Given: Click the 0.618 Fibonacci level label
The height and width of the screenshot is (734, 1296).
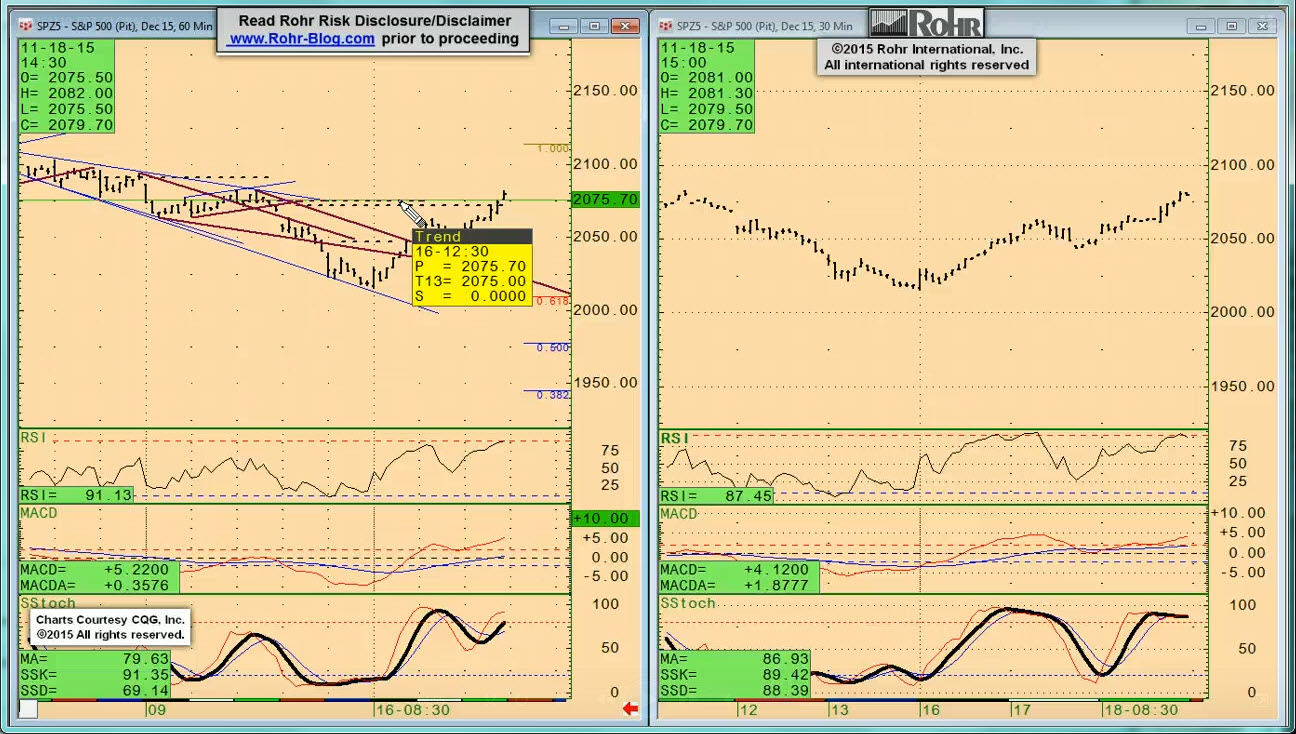Looking at the screenshot, I should [552, 301].
